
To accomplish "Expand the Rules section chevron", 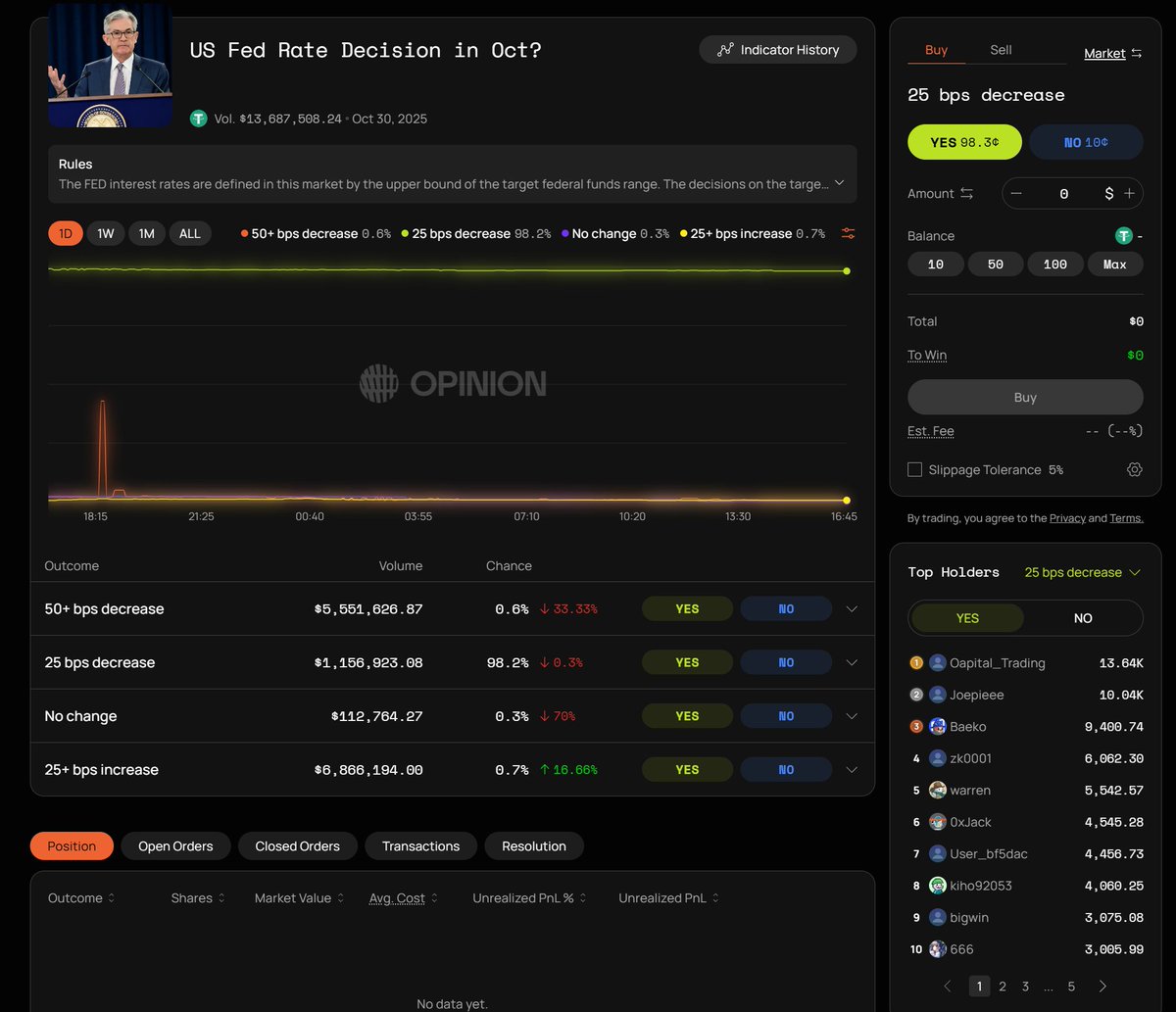I will (839, 182).
